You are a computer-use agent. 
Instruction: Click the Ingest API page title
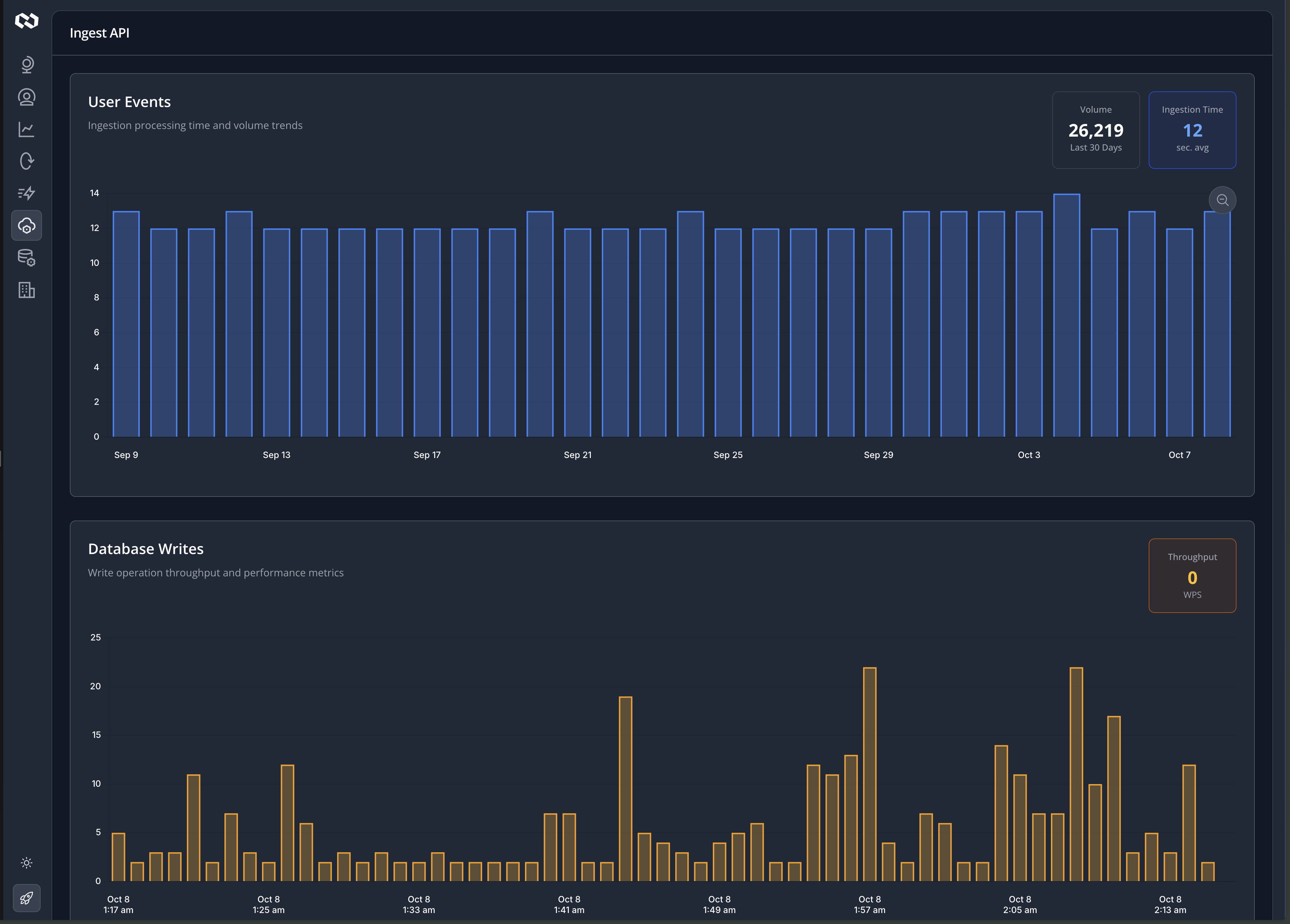[x=99, y=33]
